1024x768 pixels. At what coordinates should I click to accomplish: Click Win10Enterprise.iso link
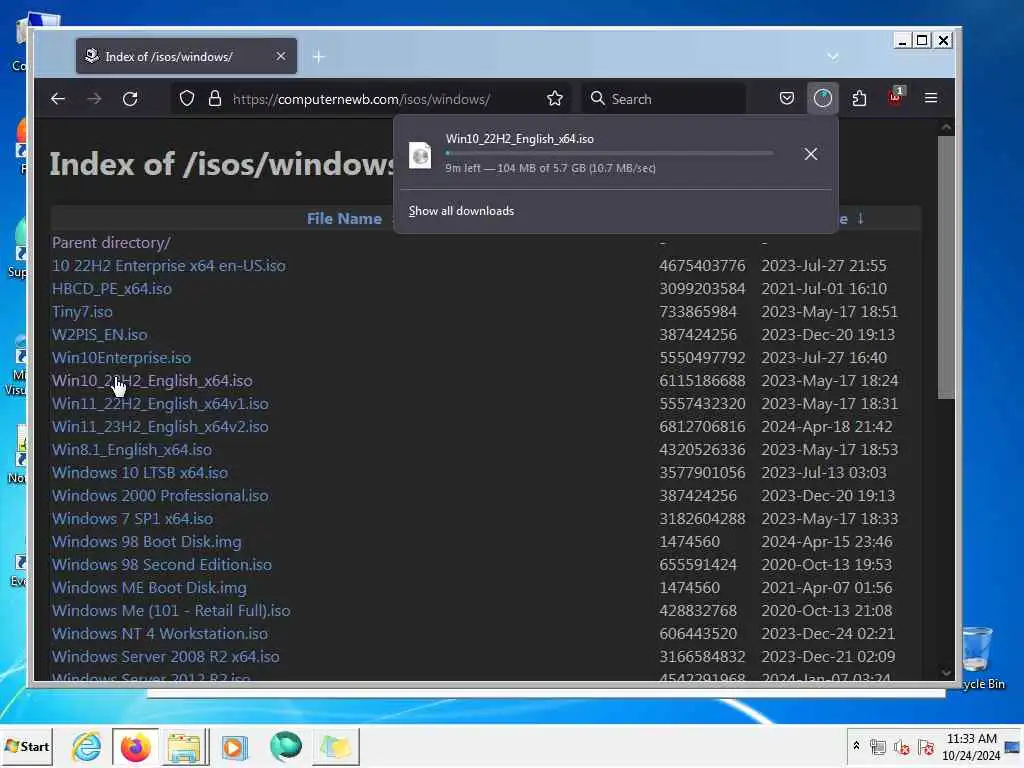(121, 358)
